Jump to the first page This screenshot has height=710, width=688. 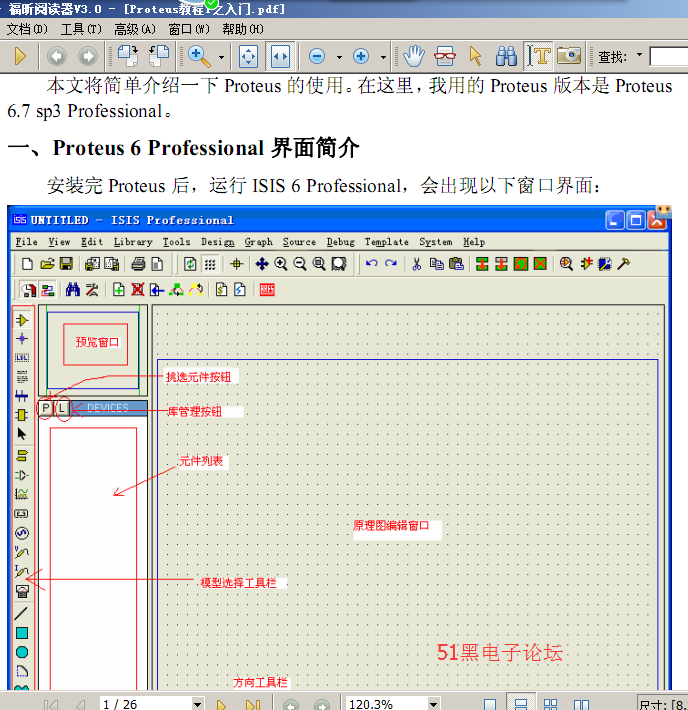(51, 705)
